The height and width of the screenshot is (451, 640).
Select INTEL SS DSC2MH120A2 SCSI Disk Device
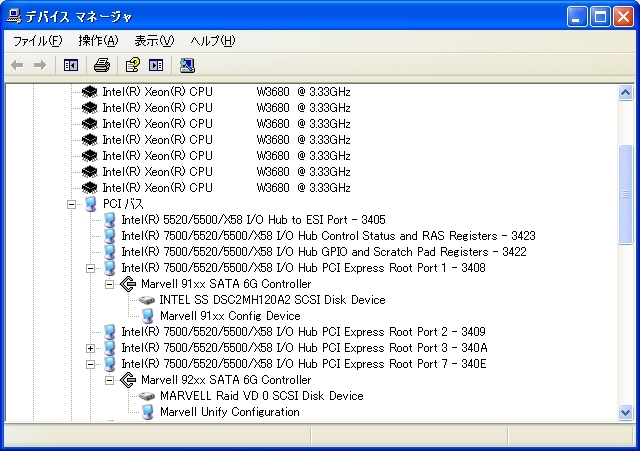272,300
